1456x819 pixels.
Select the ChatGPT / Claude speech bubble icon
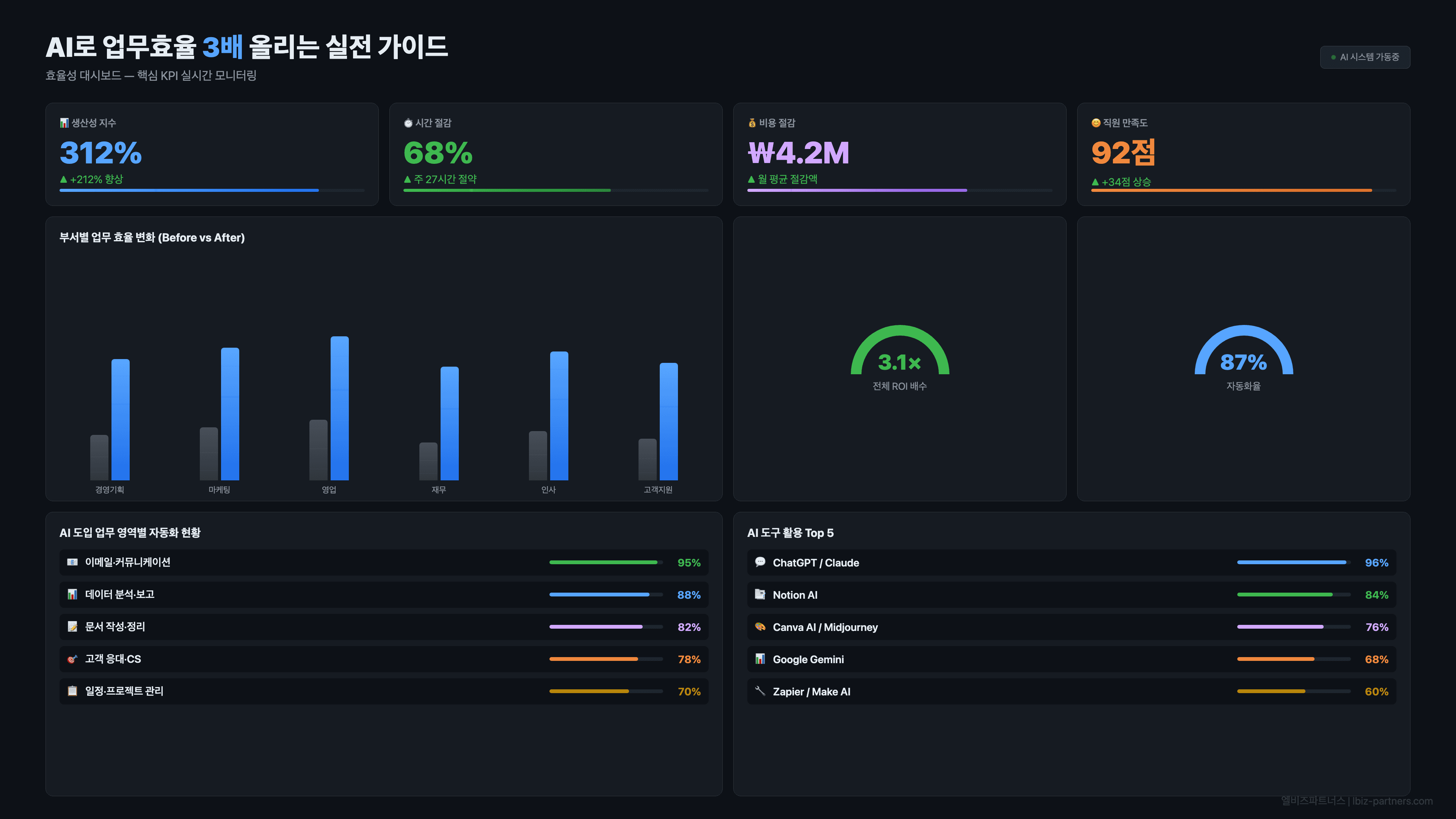pos(760,562)
